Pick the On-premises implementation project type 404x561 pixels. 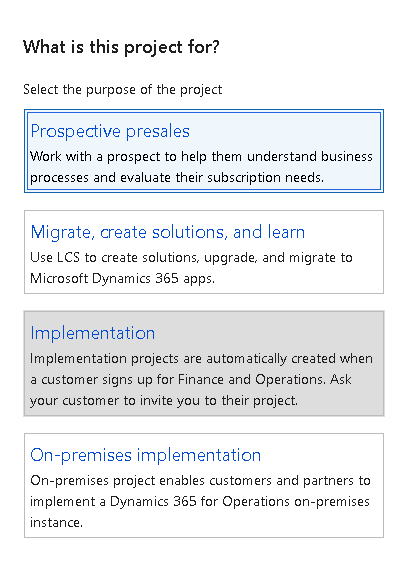pyautogui.click(x=204, y=486)
